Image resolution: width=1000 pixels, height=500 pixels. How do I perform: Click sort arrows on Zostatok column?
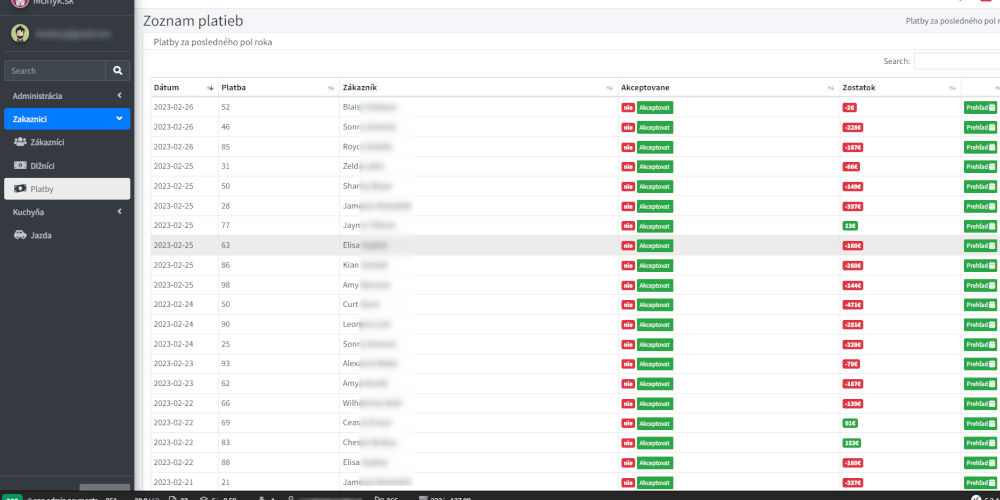pyautogui.click(x=952, y=88)
